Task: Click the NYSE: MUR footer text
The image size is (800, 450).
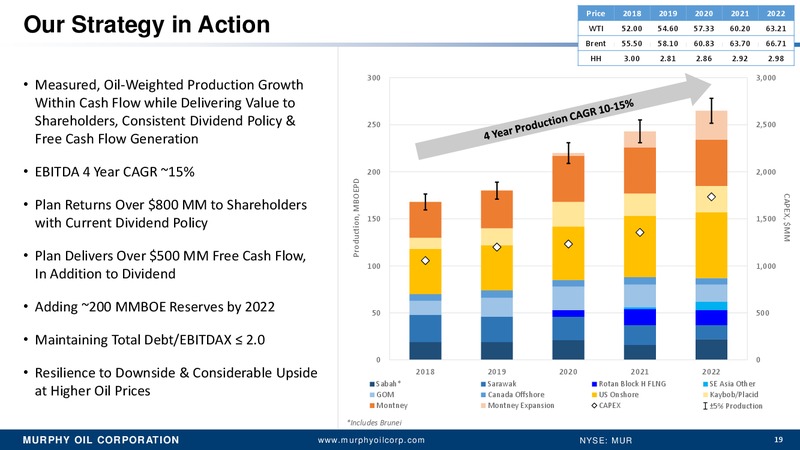Action: (605, 440)
